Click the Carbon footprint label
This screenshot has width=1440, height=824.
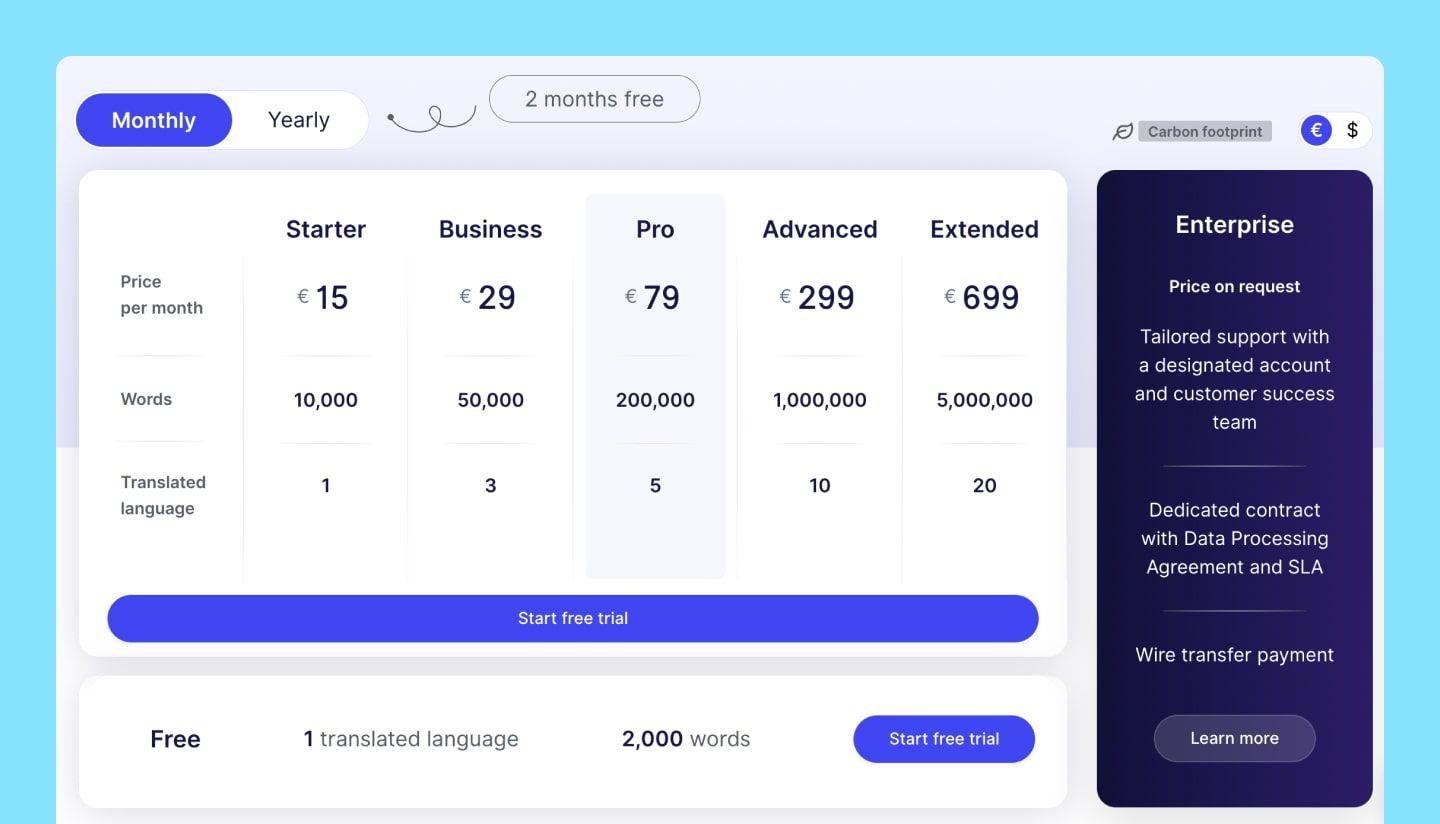[1205, 131]
